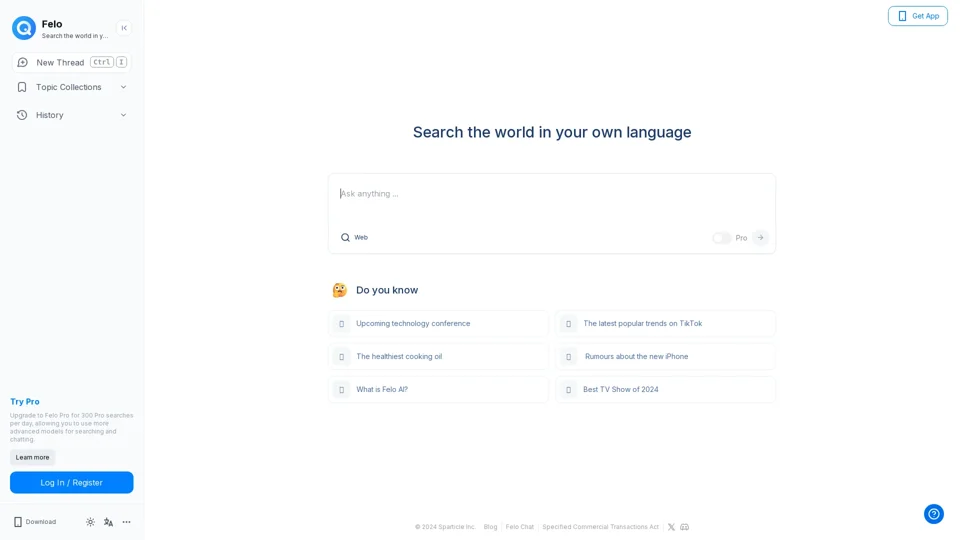
Task: Click icon beside 'Upcoming technology conference'
Action: [x=342, y=324]
